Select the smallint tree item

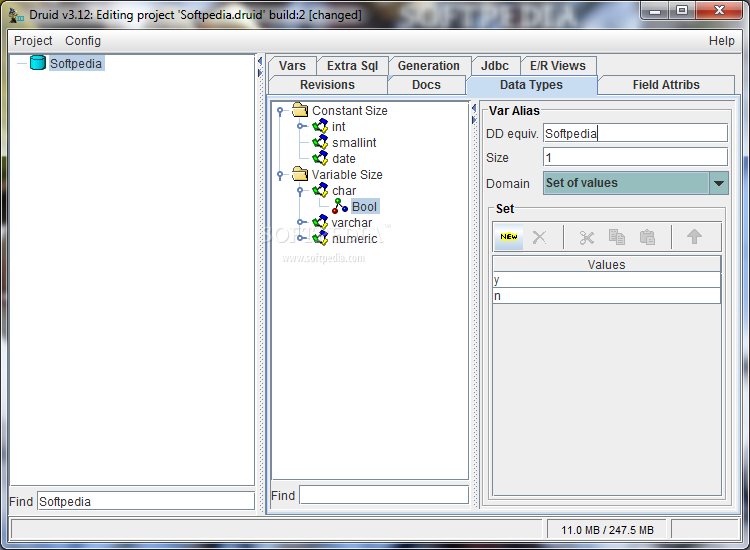coord(354,143)
